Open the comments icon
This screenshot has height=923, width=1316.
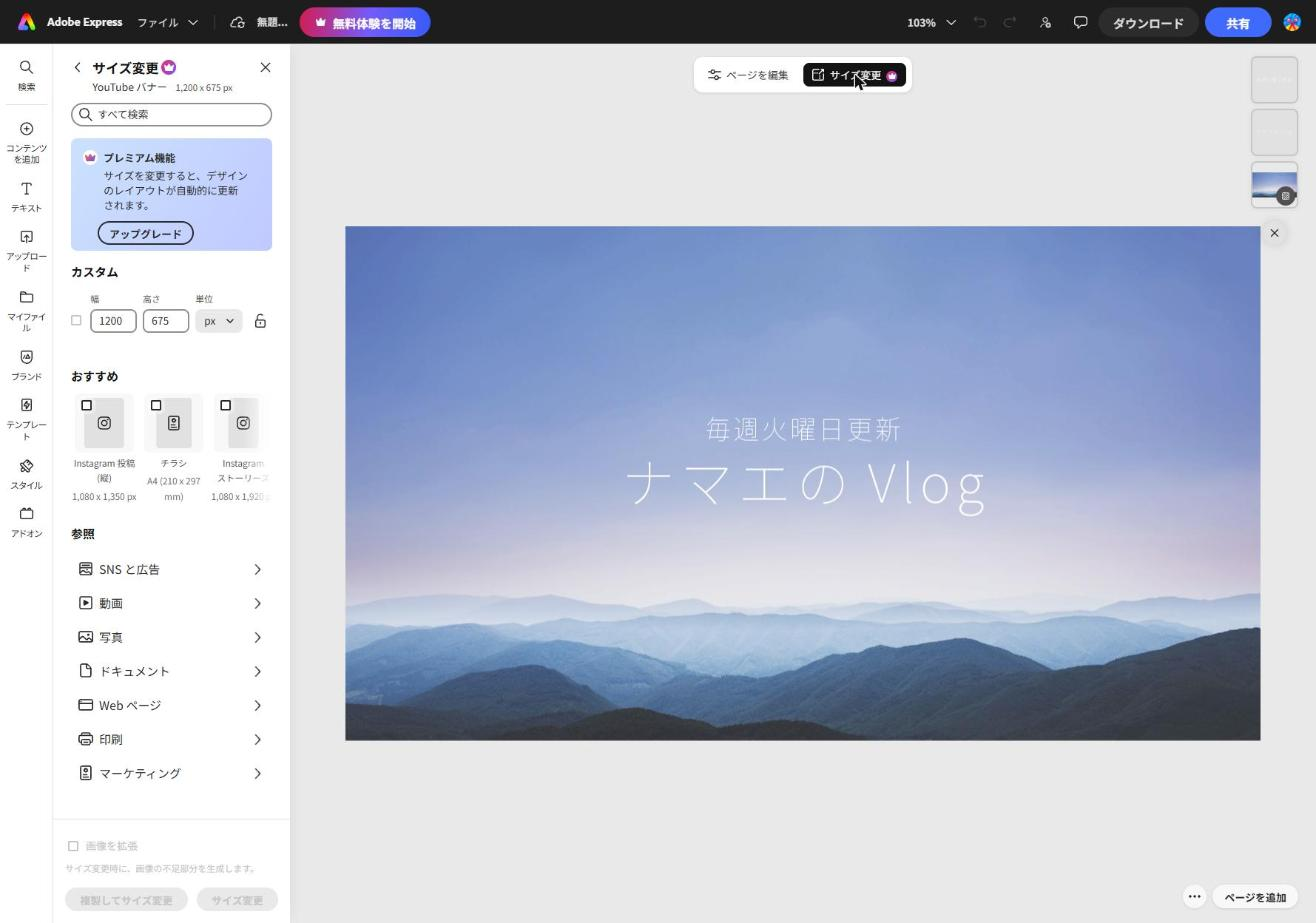(1080, 22)
